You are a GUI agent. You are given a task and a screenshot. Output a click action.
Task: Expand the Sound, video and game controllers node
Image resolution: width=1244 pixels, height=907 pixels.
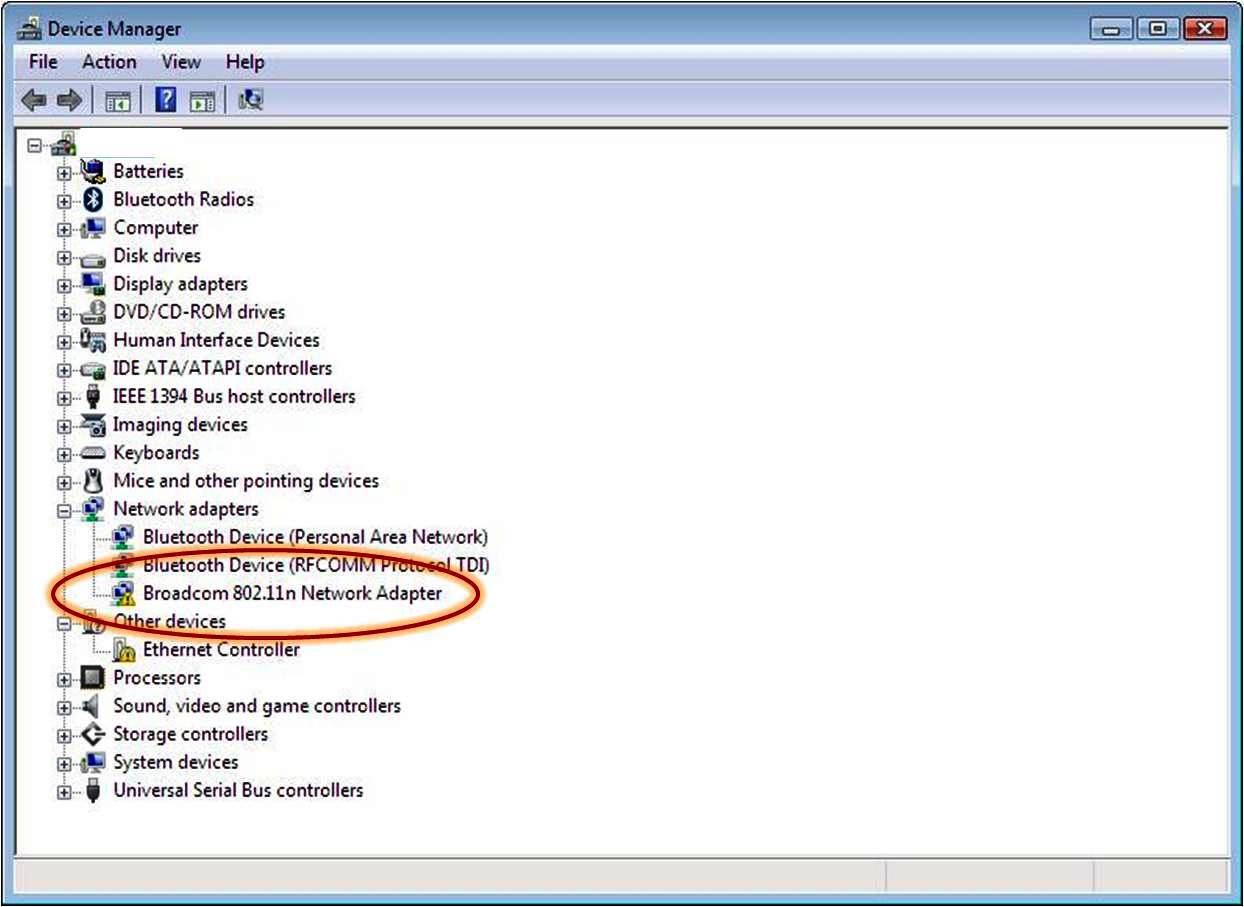pos(64,707)
